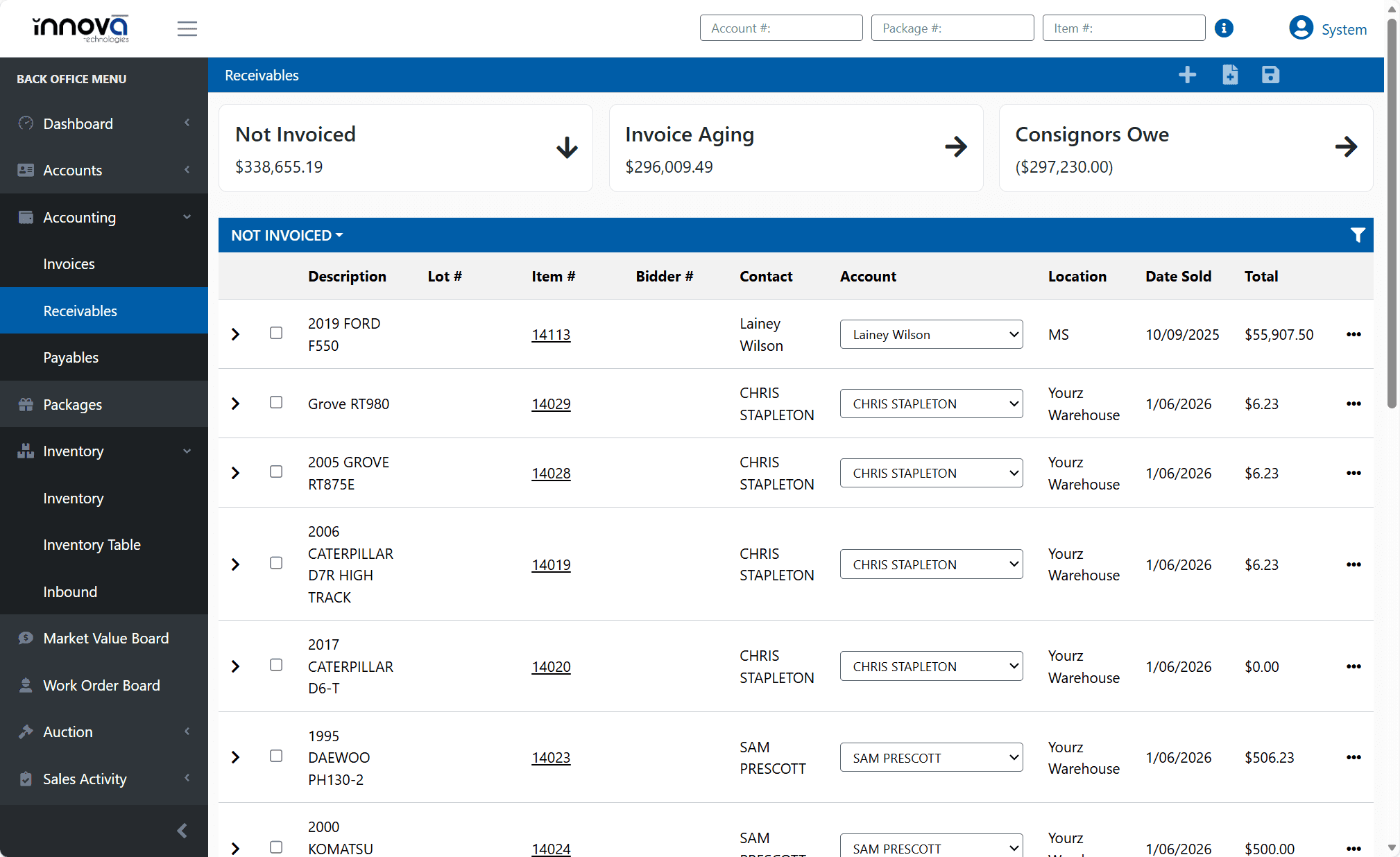Go to Payables menu item

tap(104, 358)
